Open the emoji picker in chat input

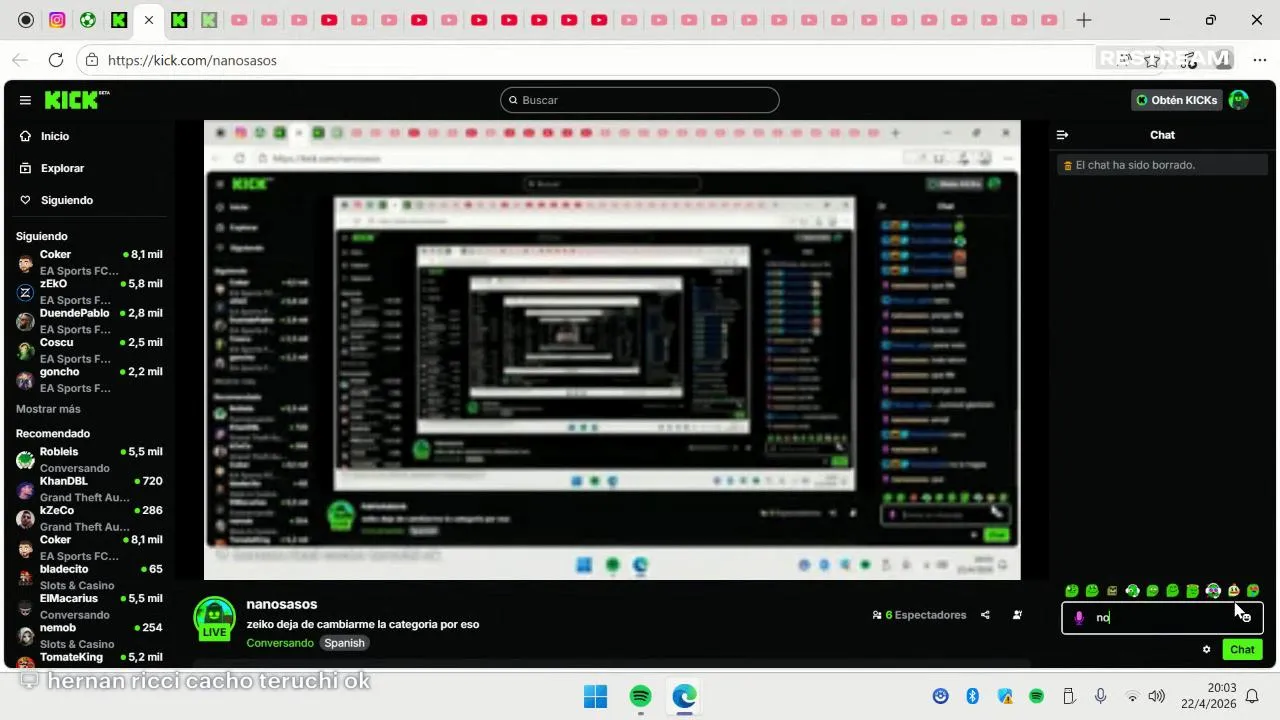coord(1246,618)
